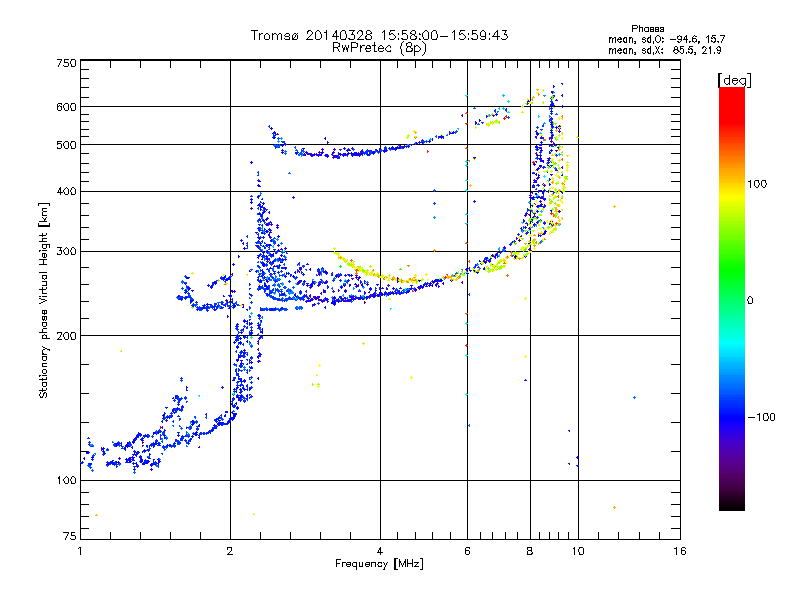Click the black bottom of the colorbar
Image resolution: width=800 pixels, height=600 pixels.
[x=732, y=503]
